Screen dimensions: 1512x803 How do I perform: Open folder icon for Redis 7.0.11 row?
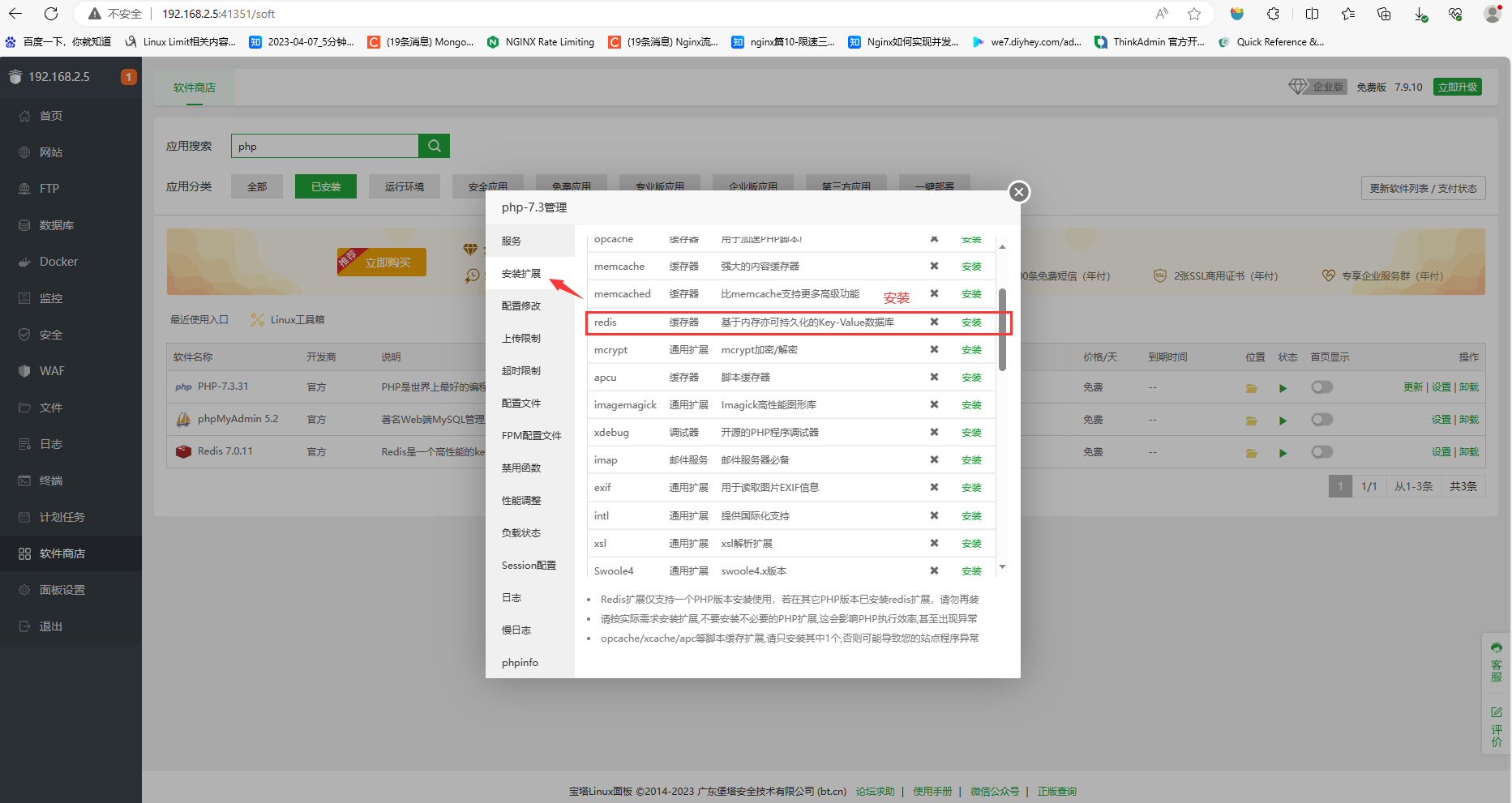[x=1252, y=453]
